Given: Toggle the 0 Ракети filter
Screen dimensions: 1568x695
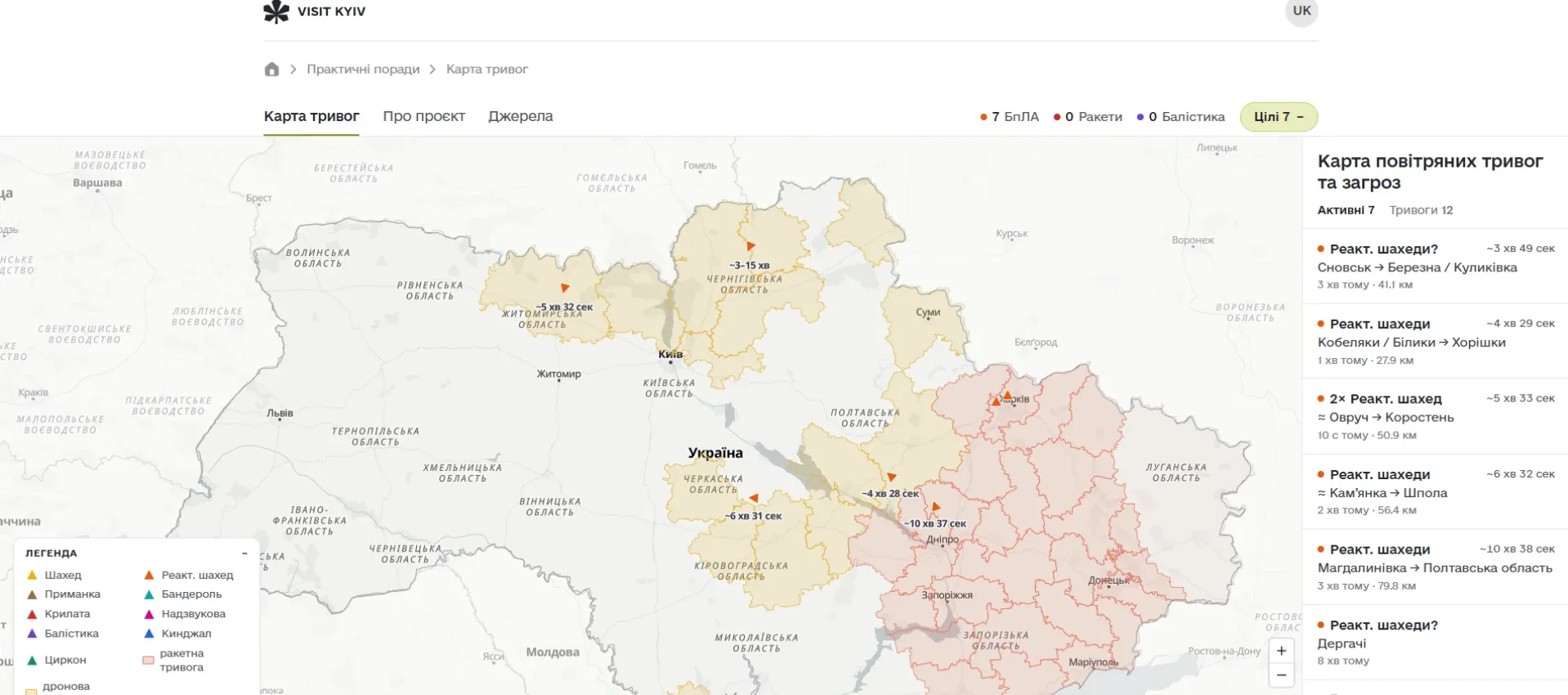Looking at the screenshot, I should 1088,117.
